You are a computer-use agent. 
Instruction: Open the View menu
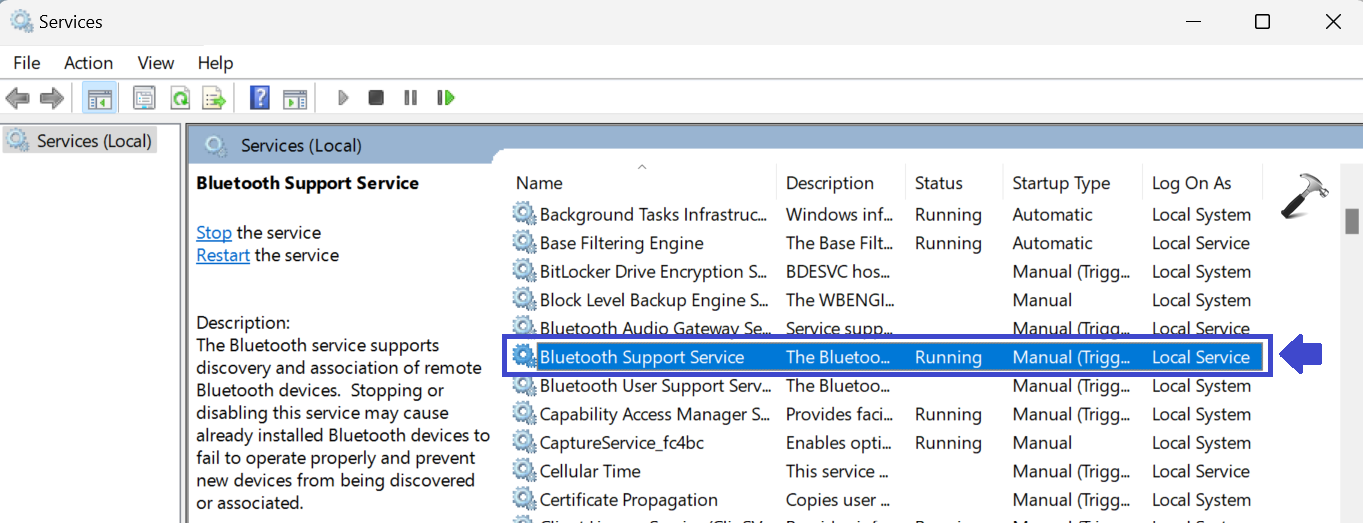click(x=155, y=63)
